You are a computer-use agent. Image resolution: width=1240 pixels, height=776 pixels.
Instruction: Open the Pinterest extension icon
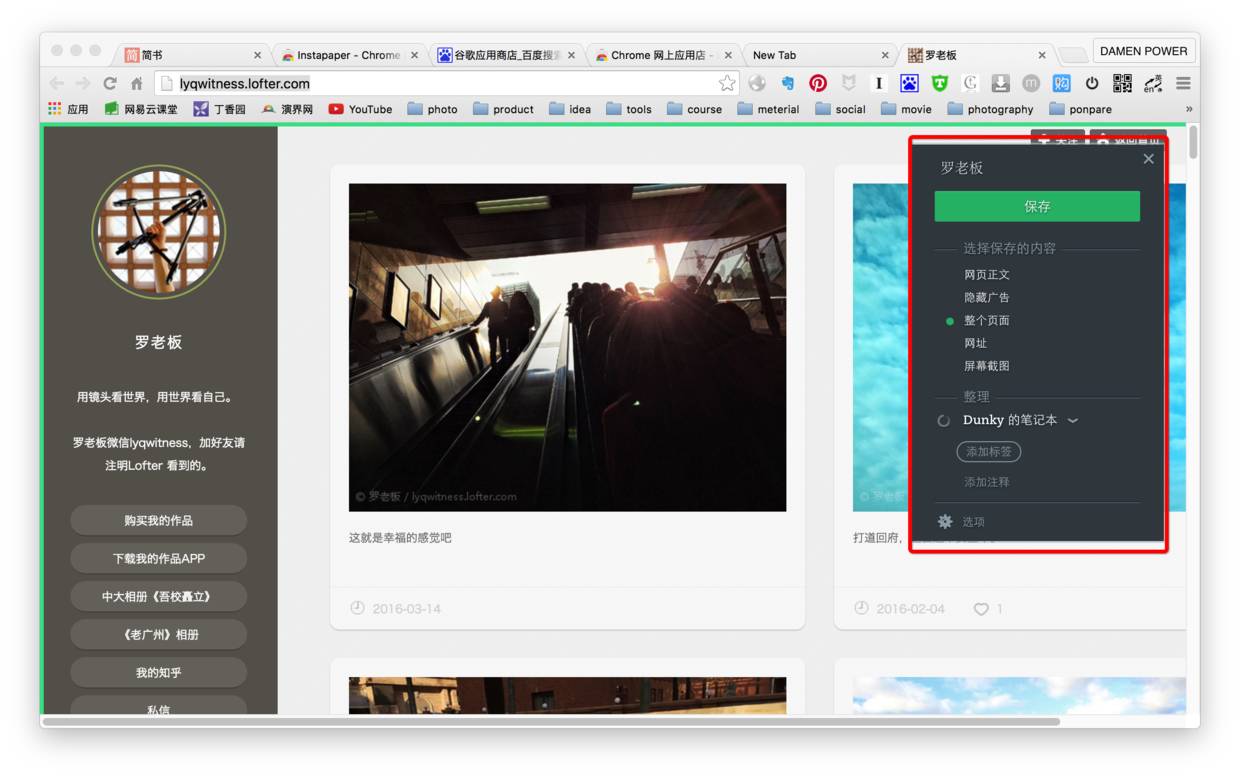point(818,83)
